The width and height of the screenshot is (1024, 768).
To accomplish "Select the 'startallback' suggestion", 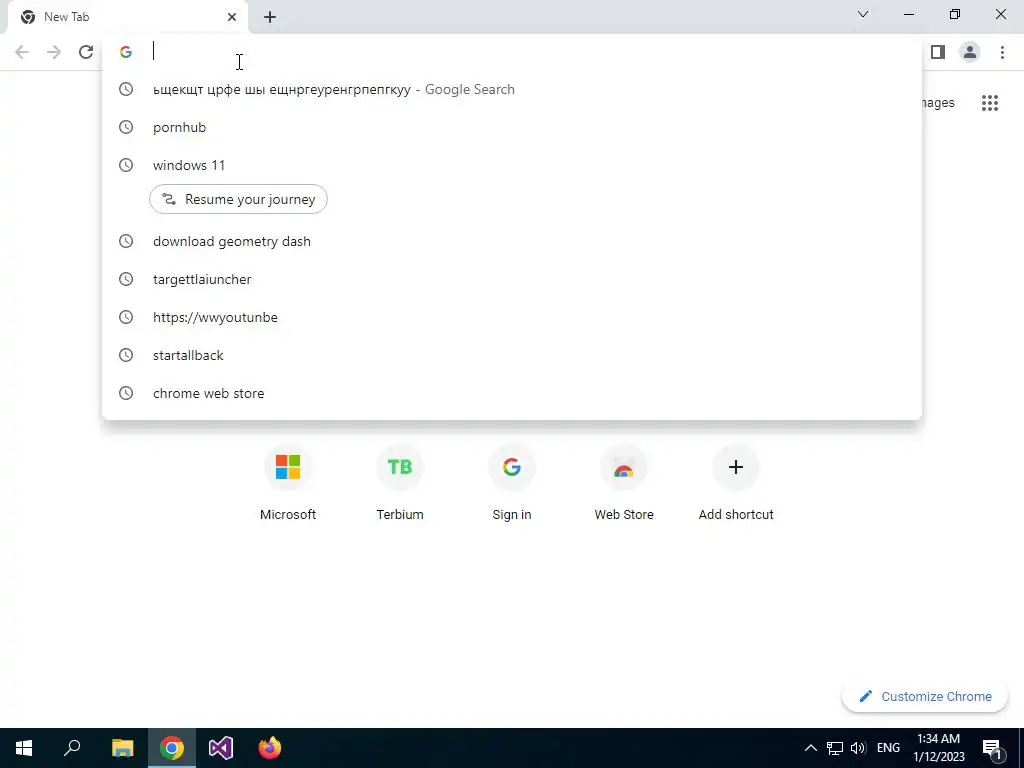I will point(512,355).
